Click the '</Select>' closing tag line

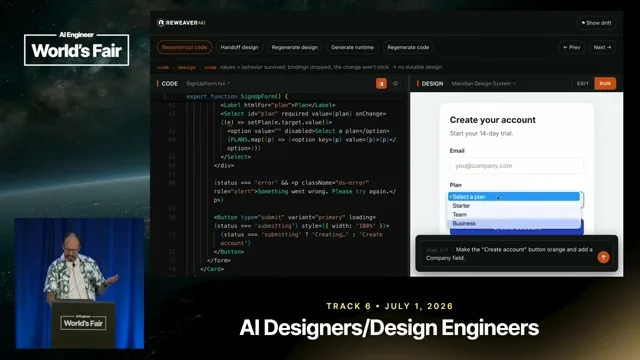coord(236,157)
